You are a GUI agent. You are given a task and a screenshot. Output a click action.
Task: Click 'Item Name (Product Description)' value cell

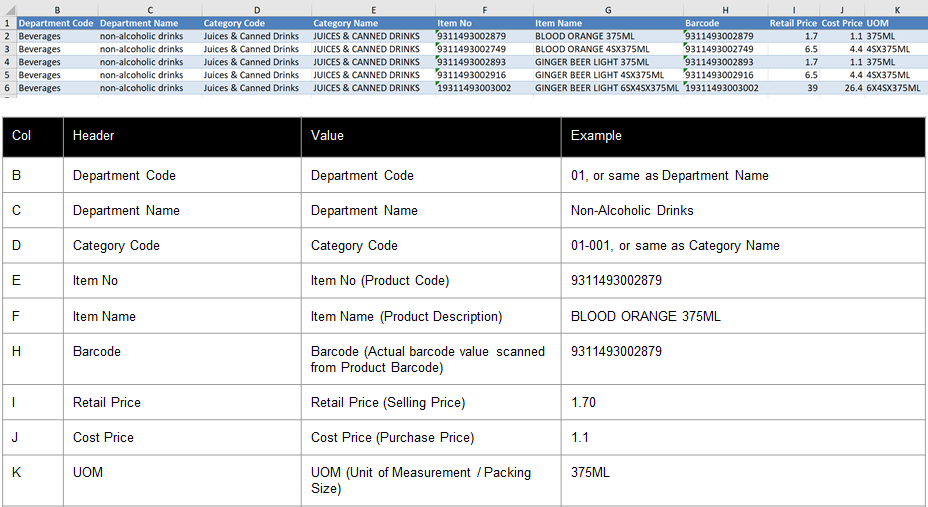(431, 316)
